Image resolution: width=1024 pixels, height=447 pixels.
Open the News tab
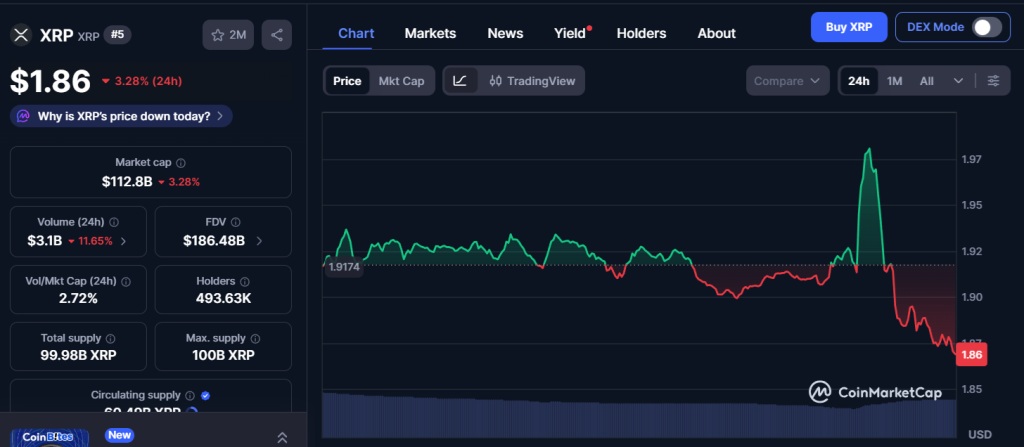505,33
